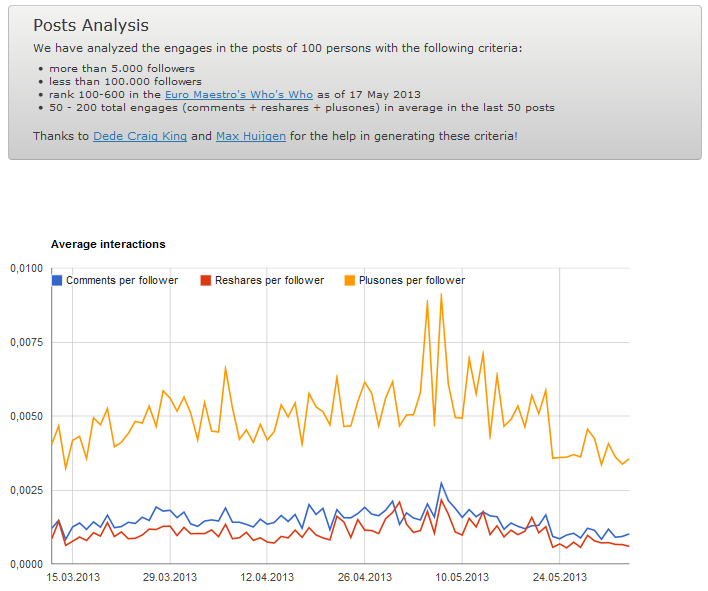This screenshot has width=708, height=591.
Task: Click the highest orange Plusones peak
Action: [441, 293]
